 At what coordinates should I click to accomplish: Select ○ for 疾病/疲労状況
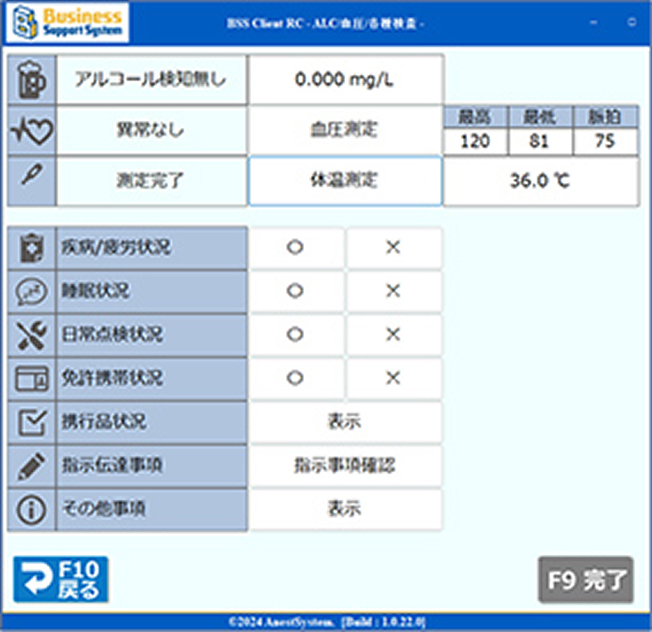296,248
